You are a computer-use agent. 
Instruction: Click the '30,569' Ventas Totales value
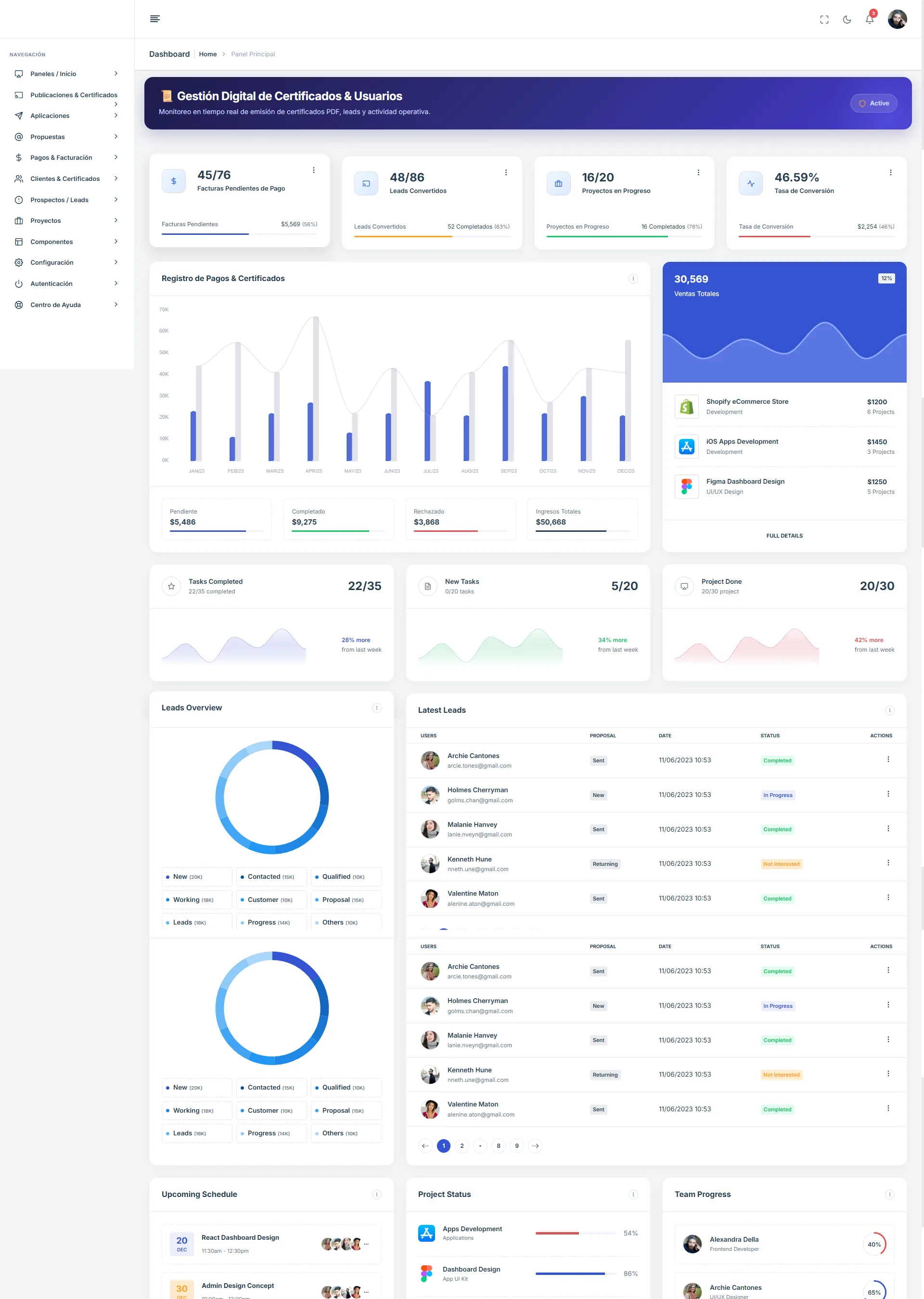click(x=691, y=279)
